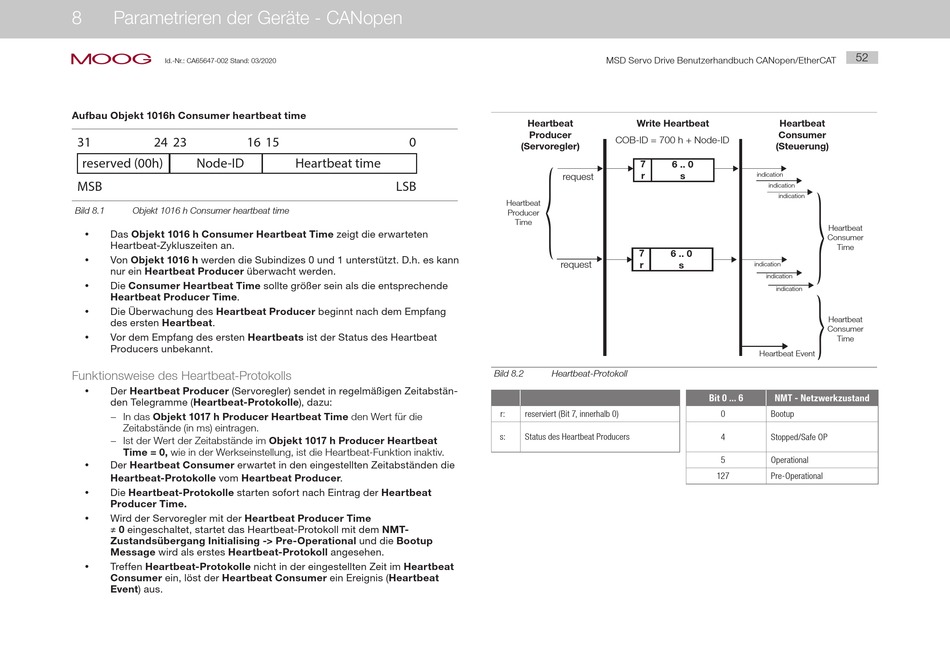Select heading "Aufbau Objekt 1016h Consumer heartbeat time"
Viewport: 950px width, 672px height.
(x=189, y=116)
